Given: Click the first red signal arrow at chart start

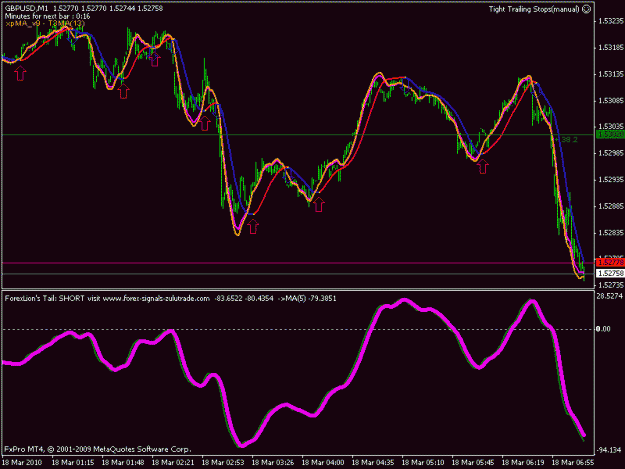Looking at the screenshot, I should pyautogui.click(x=20, y=74).
